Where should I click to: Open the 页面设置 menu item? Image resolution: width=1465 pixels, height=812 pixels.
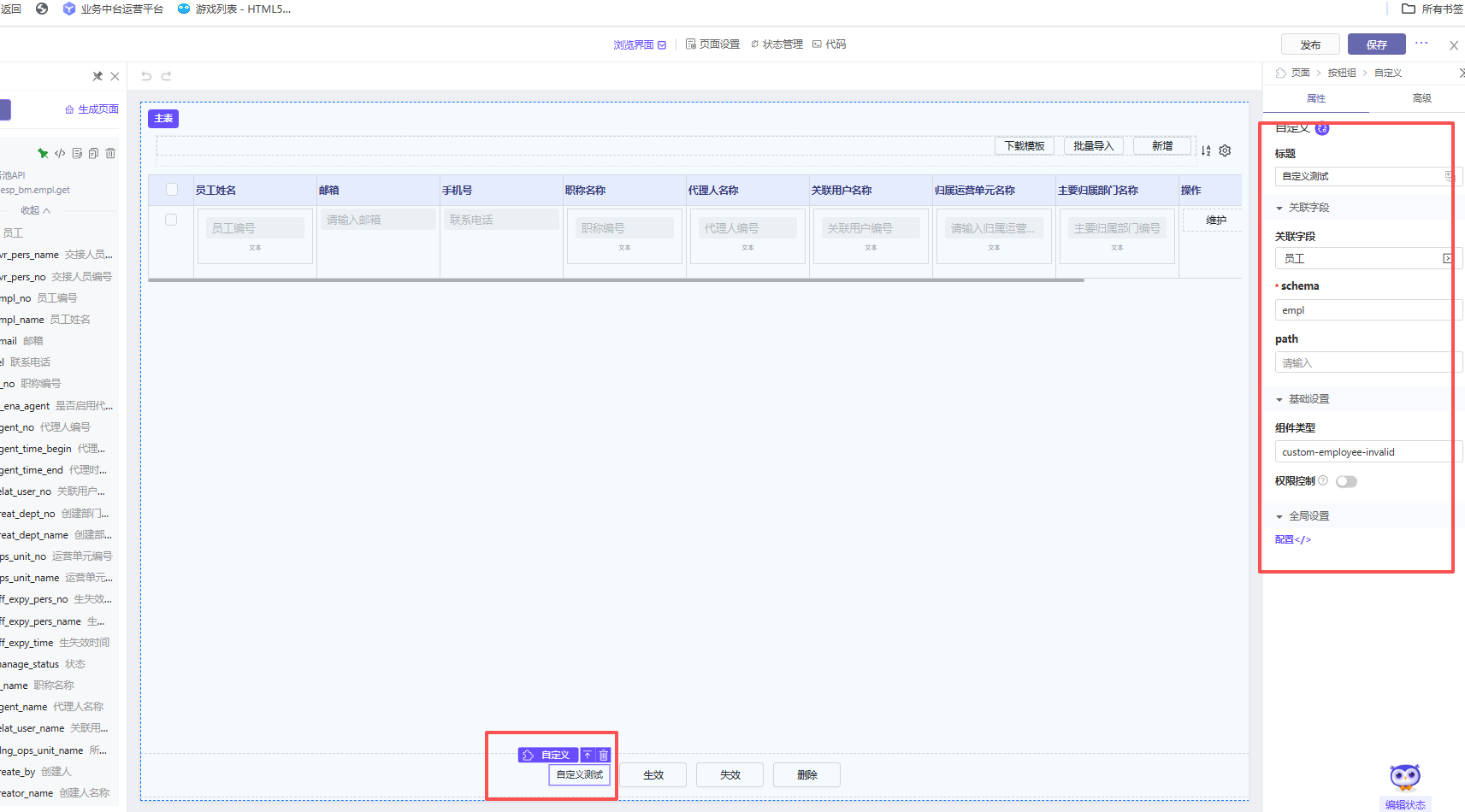pyautogui.click(x=713, y=44)
